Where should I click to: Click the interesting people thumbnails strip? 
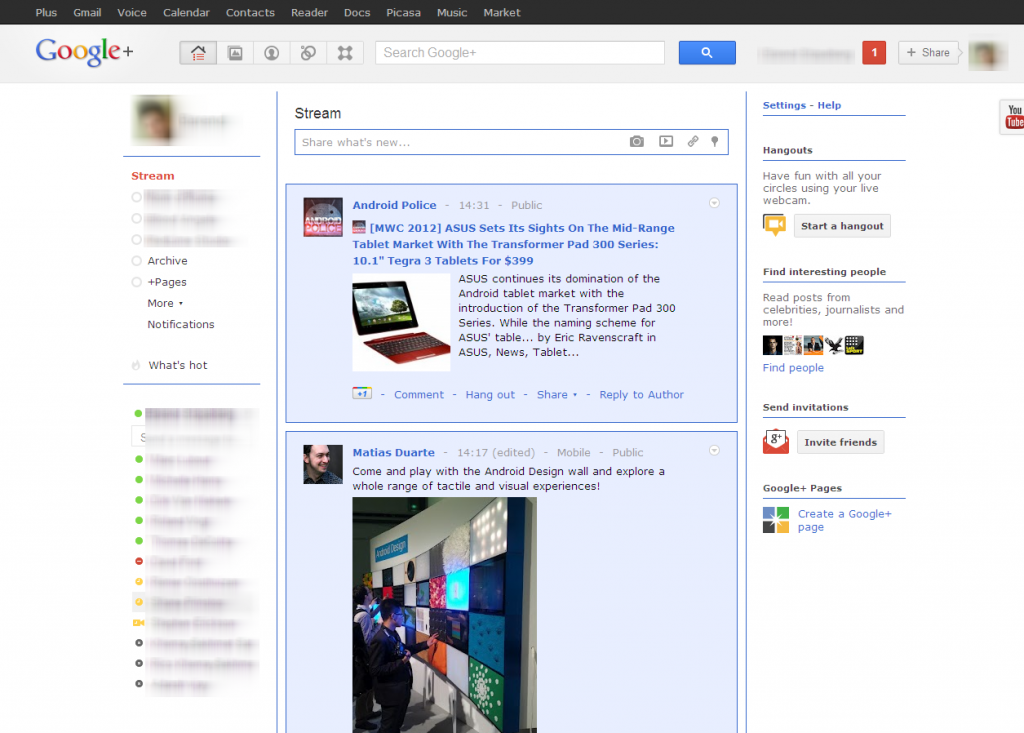pyautogui.click(x=813, y=345)
